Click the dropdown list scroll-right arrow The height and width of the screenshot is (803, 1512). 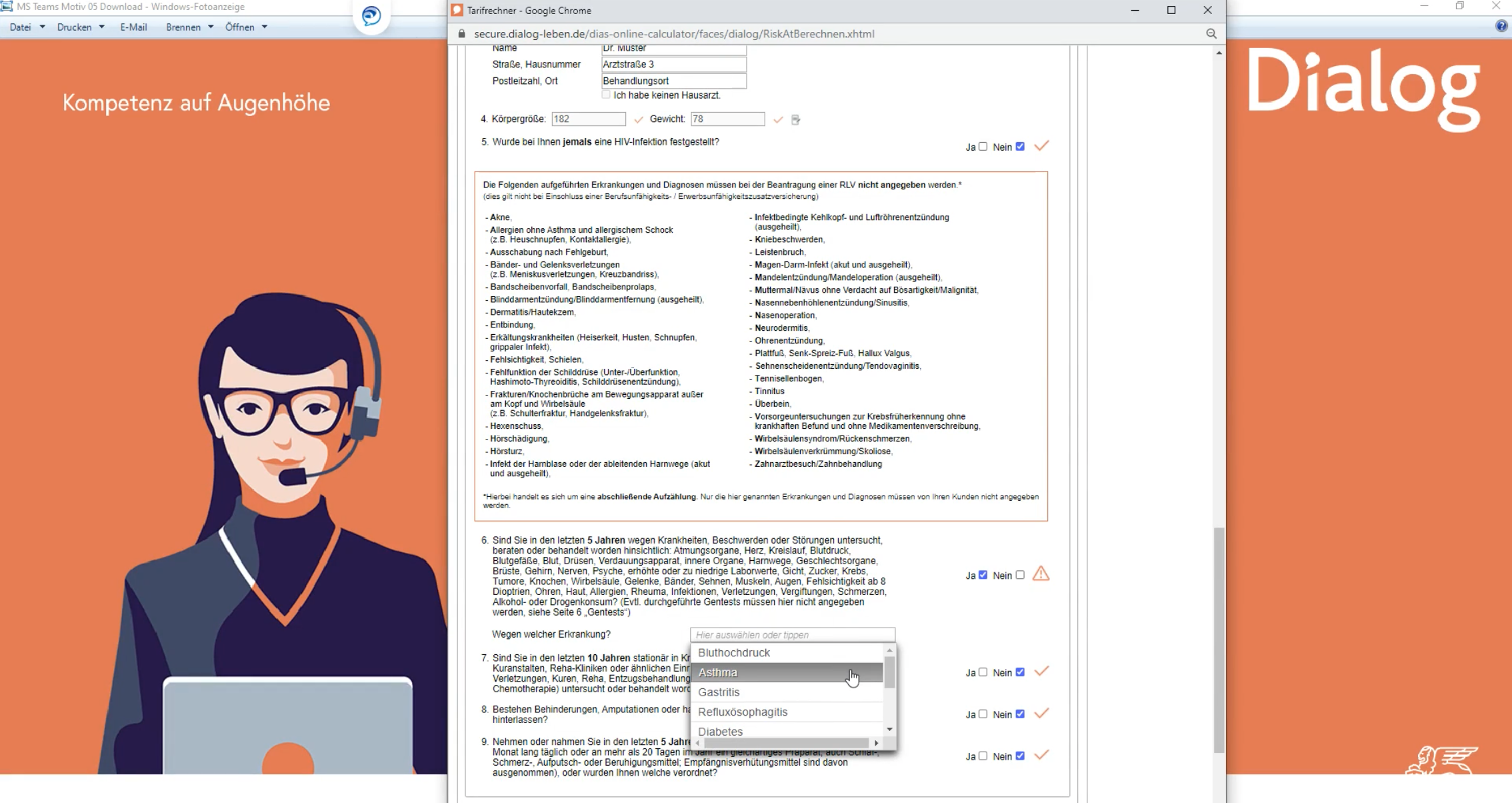tap(876, 743)
